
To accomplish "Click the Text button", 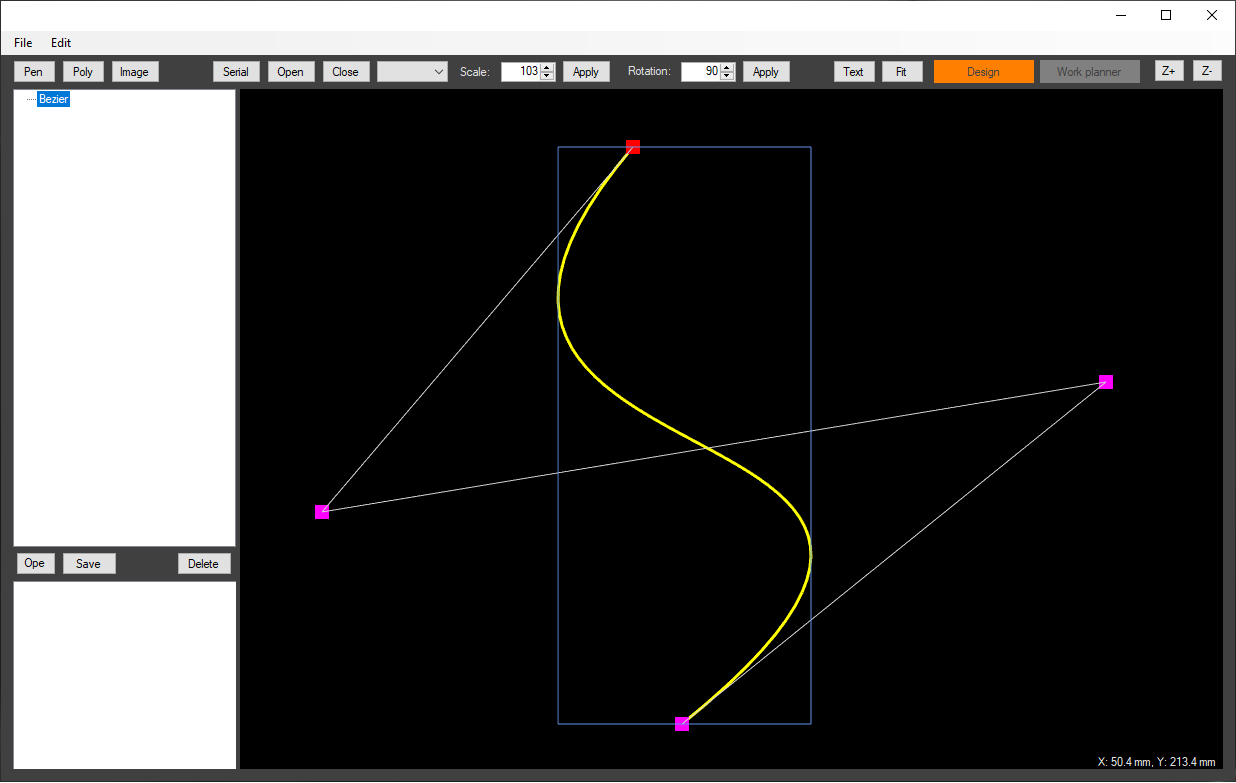I will click(x=854, y=71).
